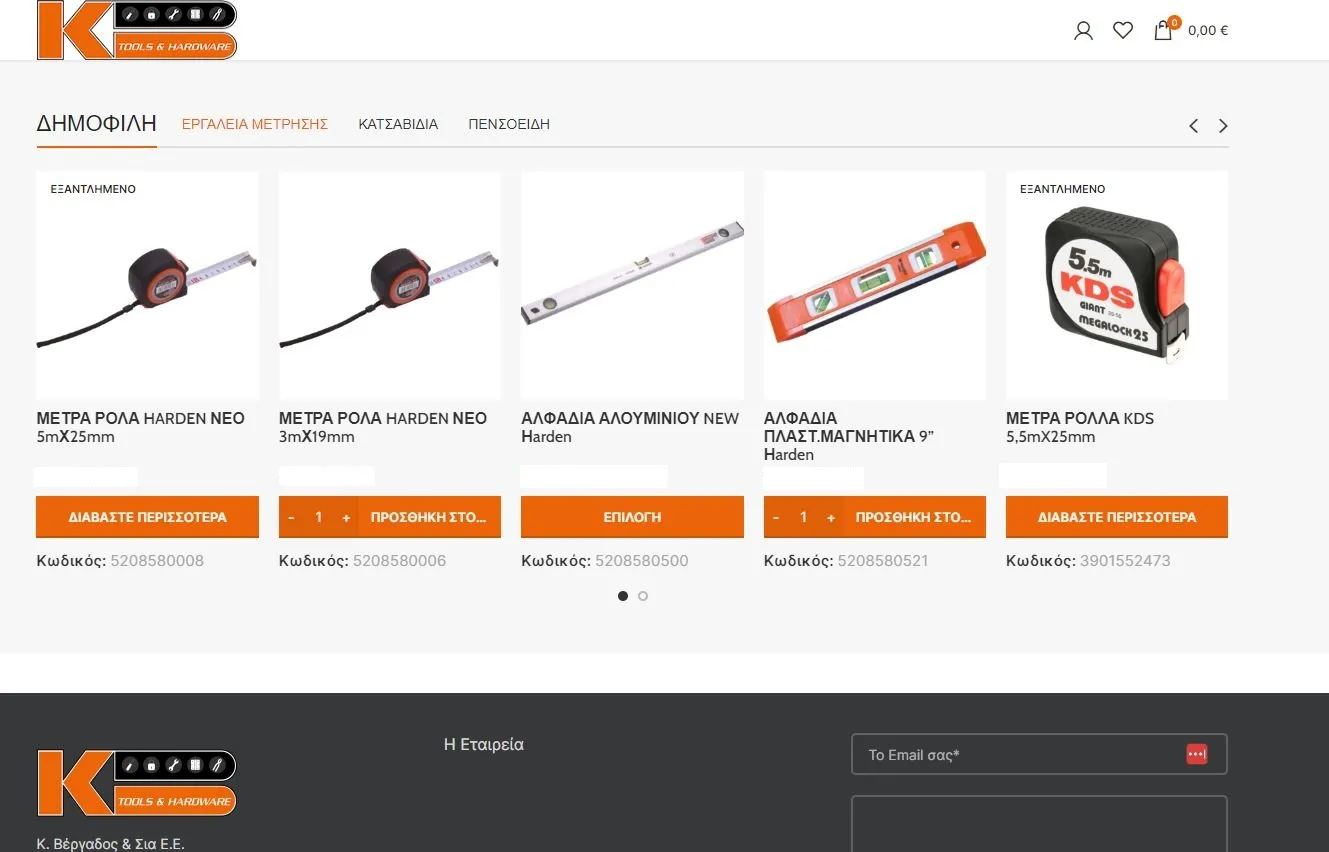Go to the second carousel page dot
This screenshot has width=1329, height=852.
(643, 596)
